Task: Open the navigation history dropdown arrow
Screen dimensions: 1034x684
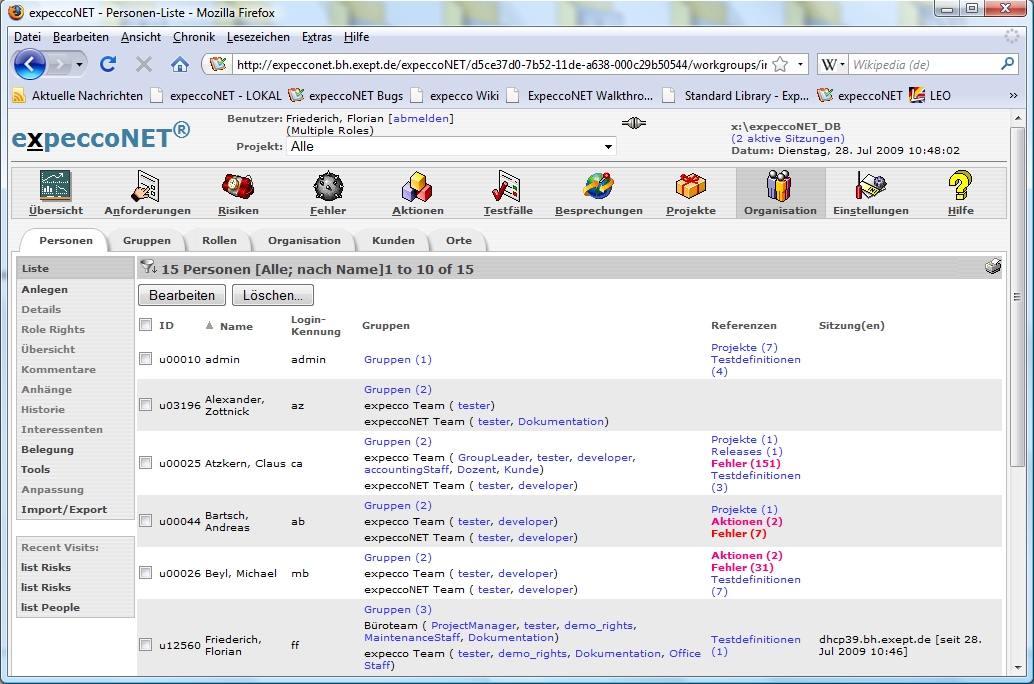Action: point(79,65)
